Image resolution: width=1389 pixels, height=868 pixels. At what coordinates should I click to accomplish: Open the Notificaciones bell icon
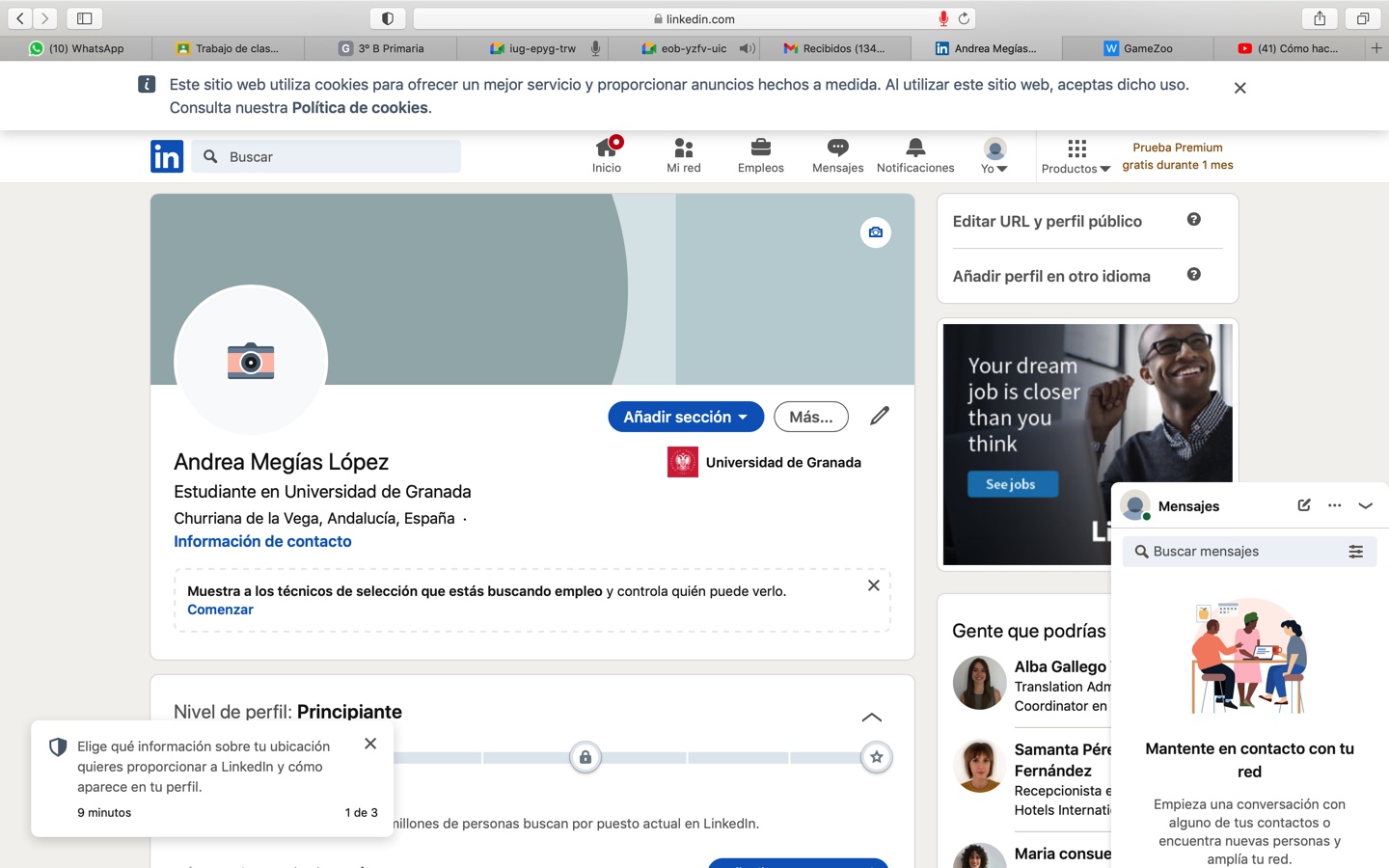pyautogui.click(x=914, y=148)
